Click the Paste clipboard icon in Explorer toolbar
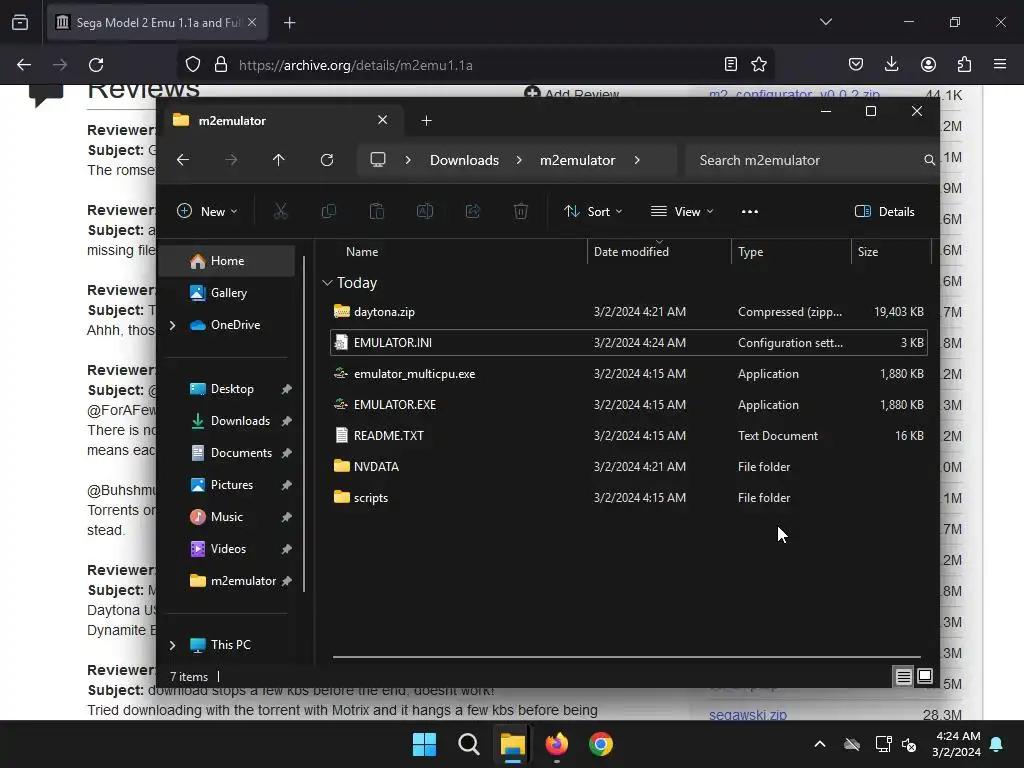The height and width of the screenshot is (768, 1024). coord(377,211)
